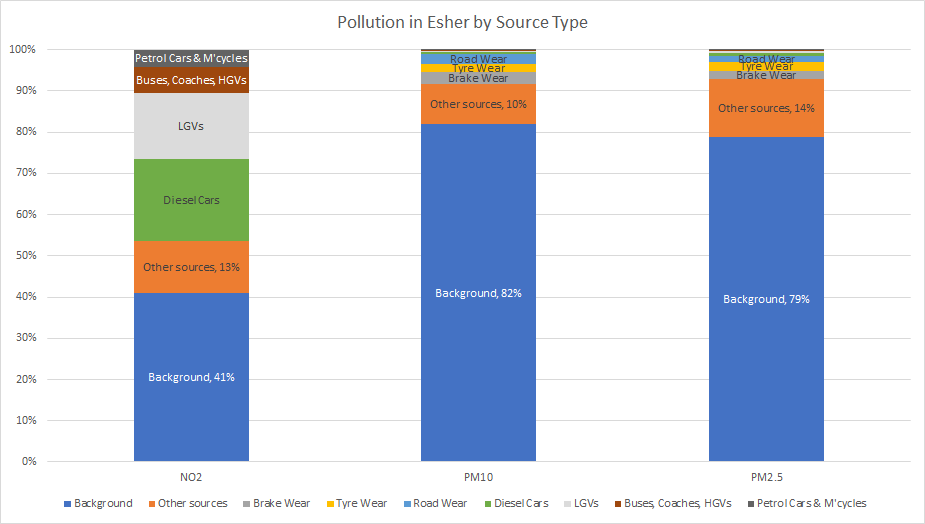The height and width of the screenshot is (524, 925).
Task: Click the Other sources legend entry
Action: [192, 503]
